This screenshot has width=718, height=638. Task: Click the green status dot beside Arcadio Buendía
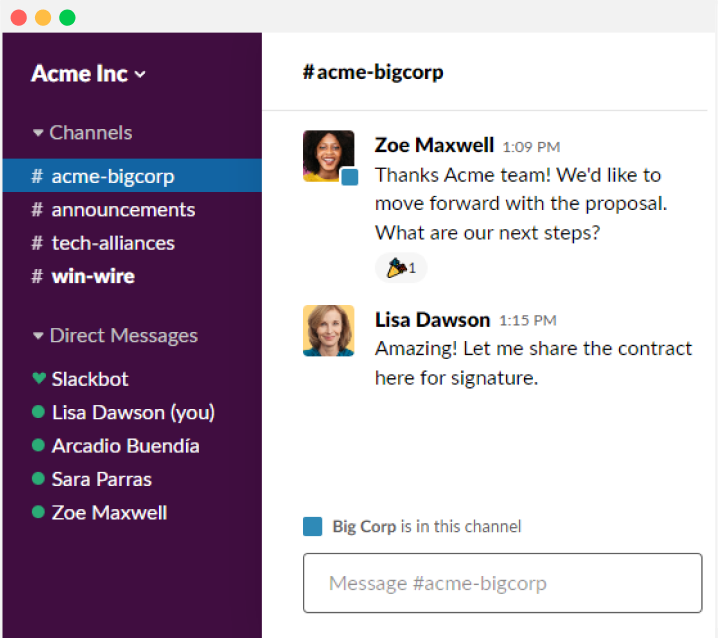click(x=39, y=446)
